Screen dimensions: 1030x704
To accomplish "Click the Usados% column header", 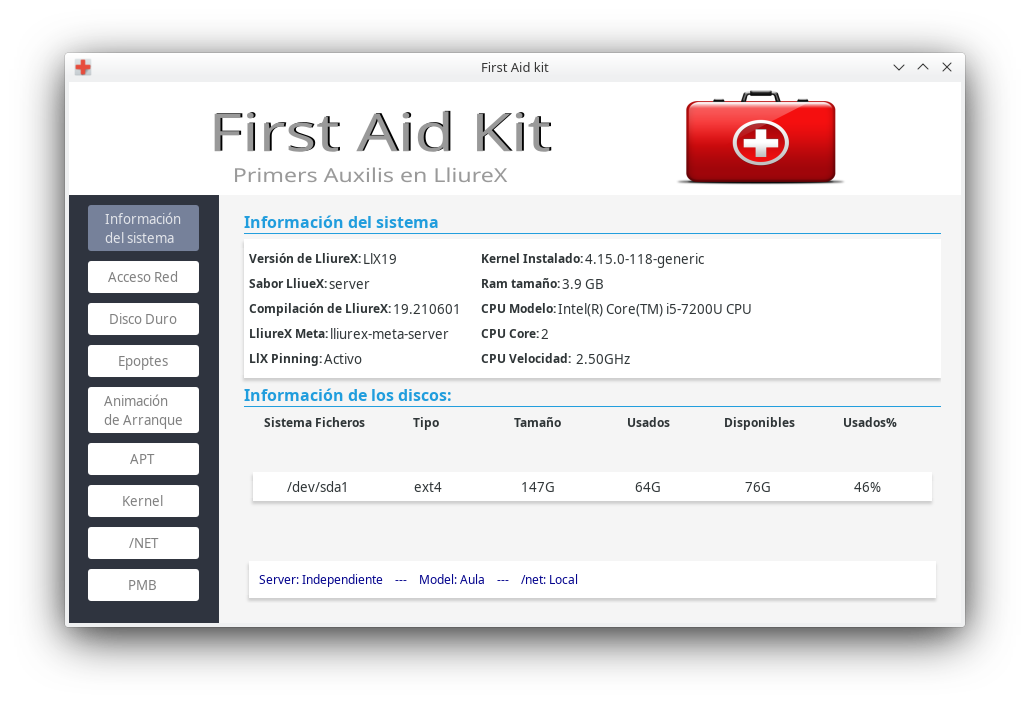I will (x=869, y=423).
